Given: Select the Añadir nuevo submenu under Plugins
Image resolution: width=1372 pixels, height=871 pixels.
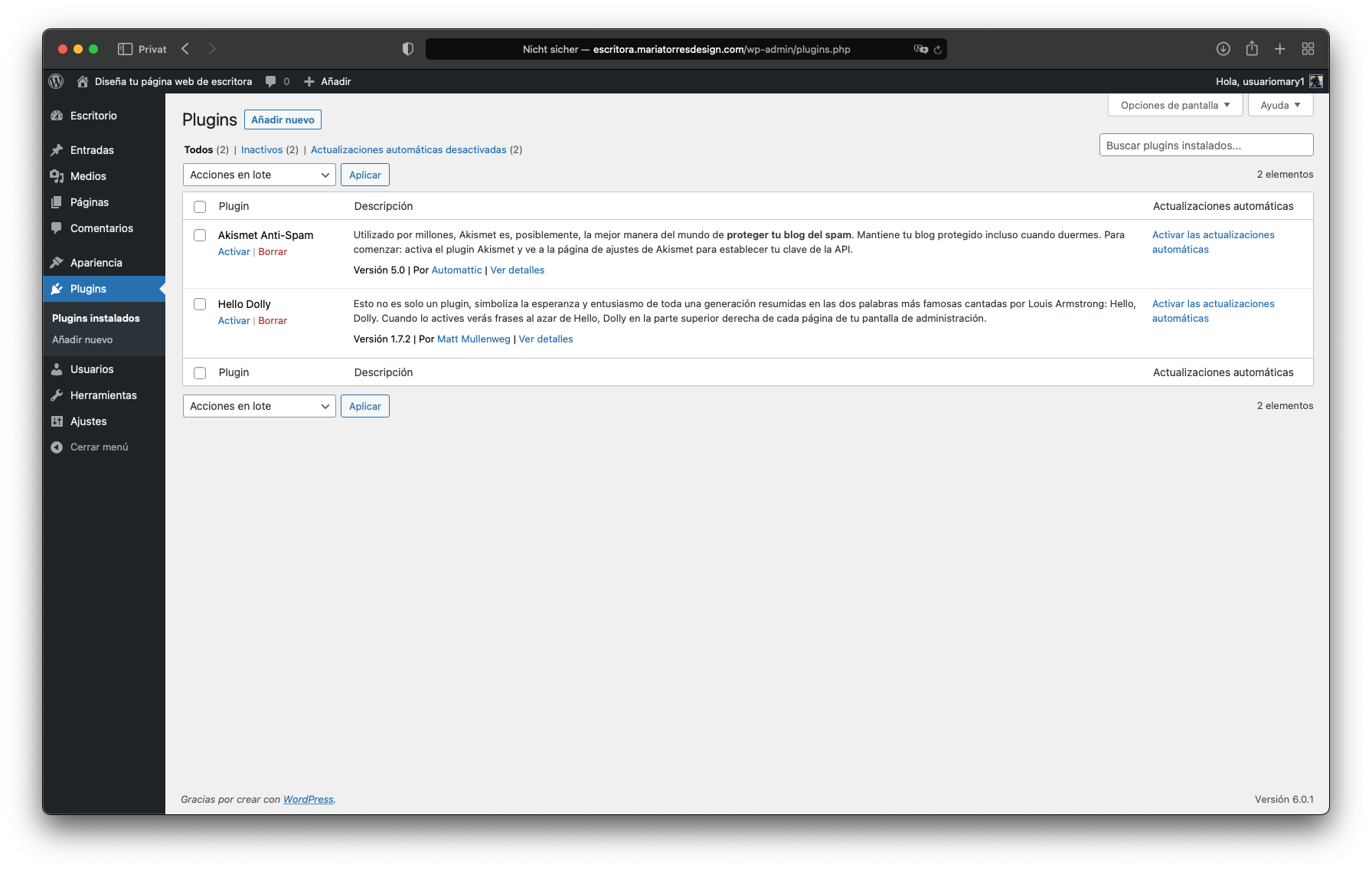Looking at the screenshot, I should (82, 339).
